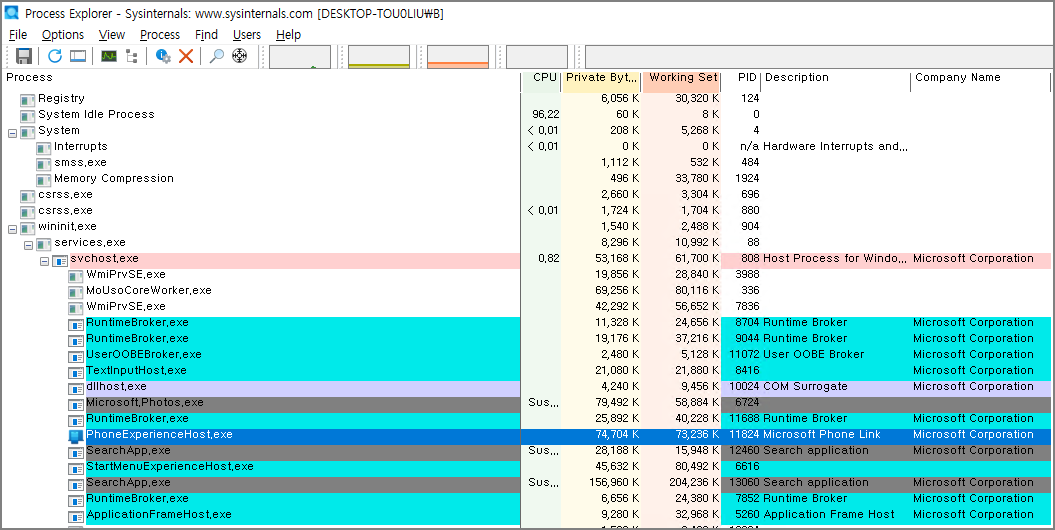Toggle the lower pane toolbar icon

pos(78,56)
